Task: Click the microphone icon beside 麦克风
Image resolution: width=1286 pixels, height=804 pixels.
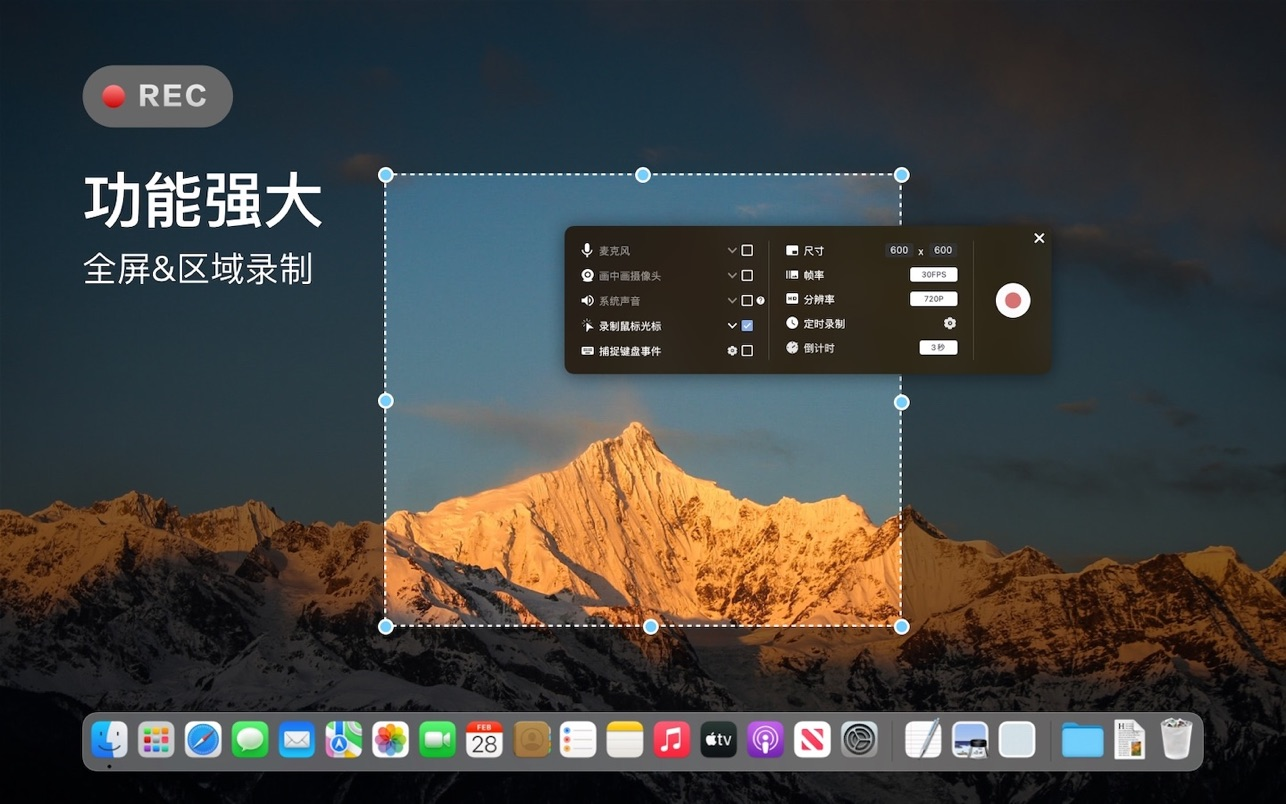Action: 587,249
